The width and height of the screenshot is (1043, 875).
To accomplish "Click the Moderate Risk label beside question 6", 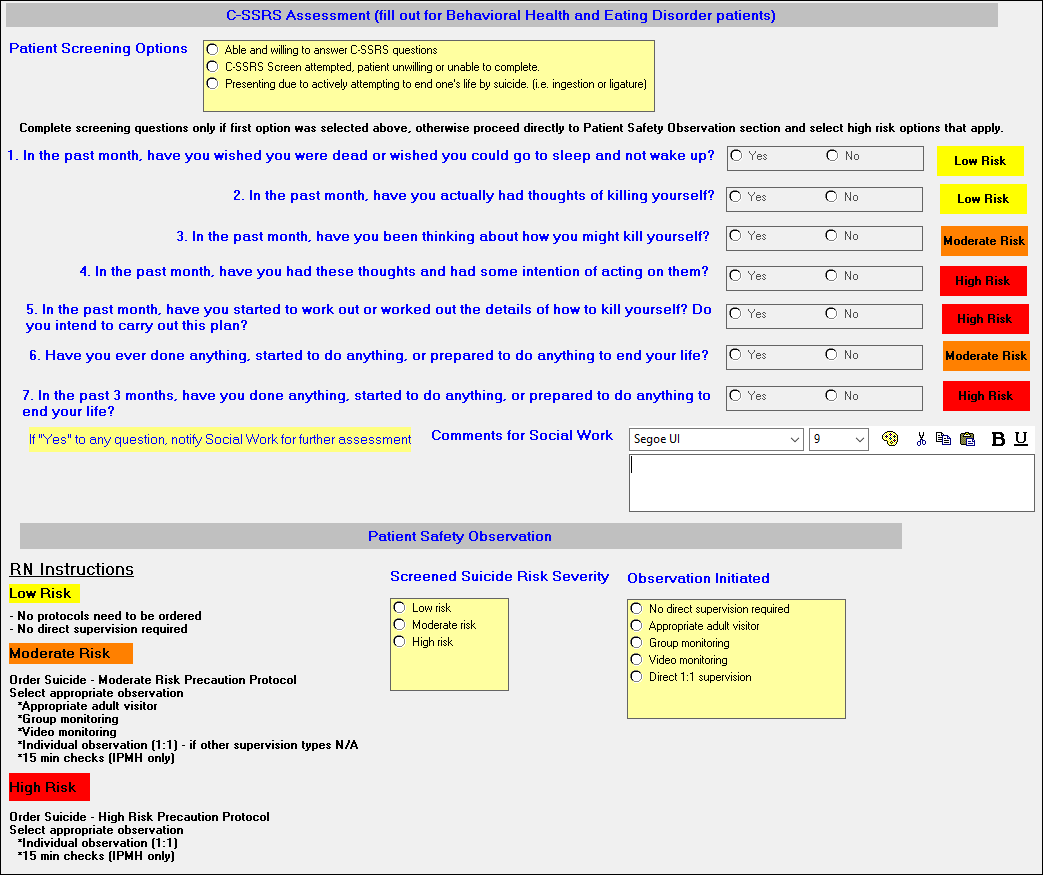I will [986, 356].
